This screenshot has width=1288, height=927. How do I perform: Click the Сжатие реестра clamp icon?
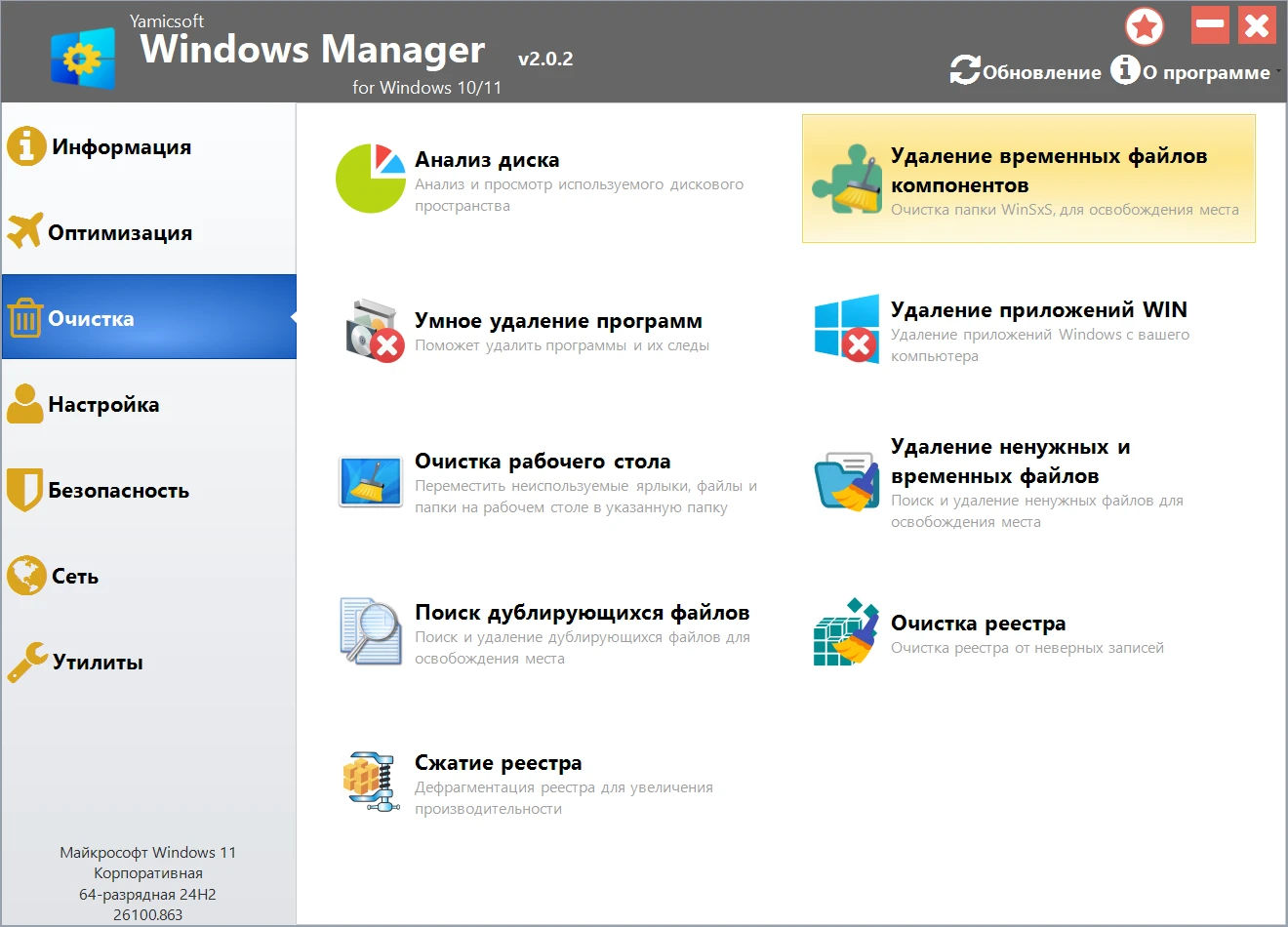point(371,782)
